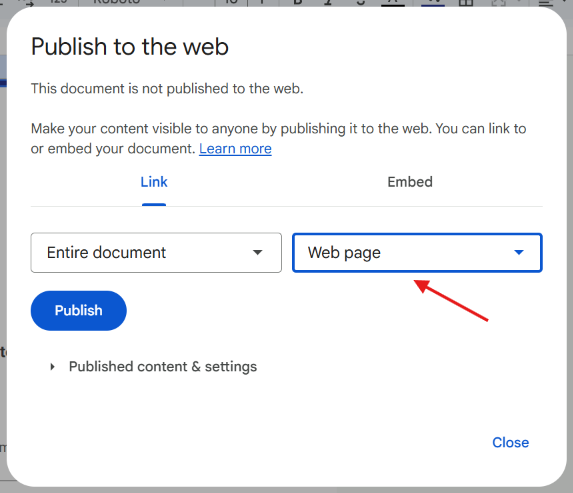
Task: Open the Entire document dropdown
Action: [156, 253]
